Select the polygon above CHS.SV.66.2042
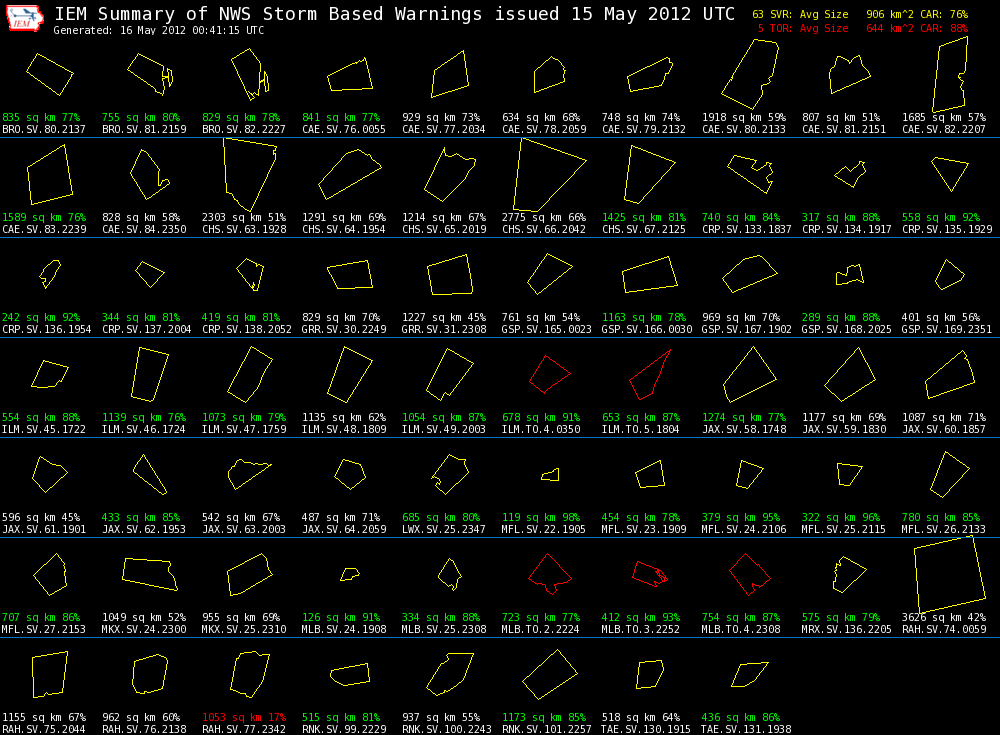This screenshot has width=1000, height=735. tap(550, 175)
